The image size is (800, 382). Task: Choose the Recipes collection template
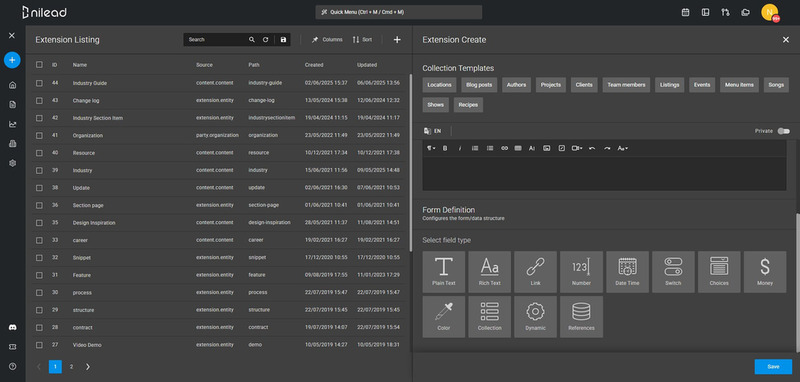coord(468,105)
